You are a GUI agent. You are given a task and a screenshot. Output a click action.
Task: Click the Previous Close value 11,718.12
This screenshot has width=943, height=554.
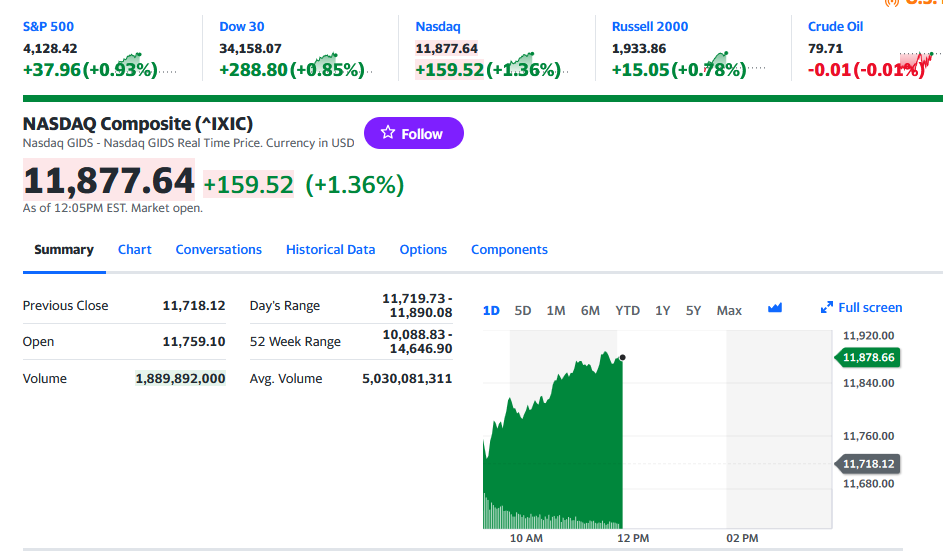coord(194,306)
